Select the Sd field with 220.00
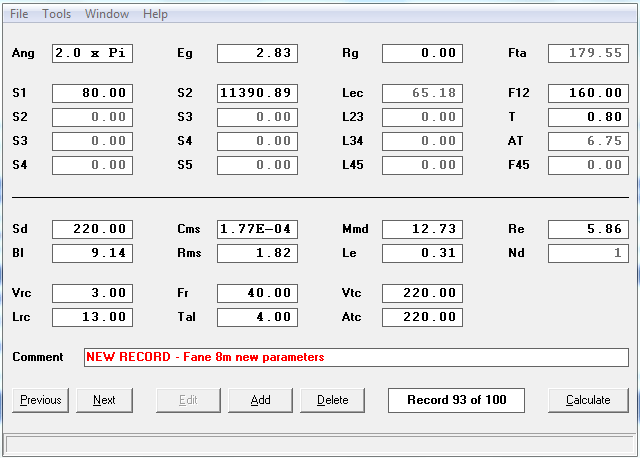The width and height of the screenshot is (640, 458). [x=92, y=229]
